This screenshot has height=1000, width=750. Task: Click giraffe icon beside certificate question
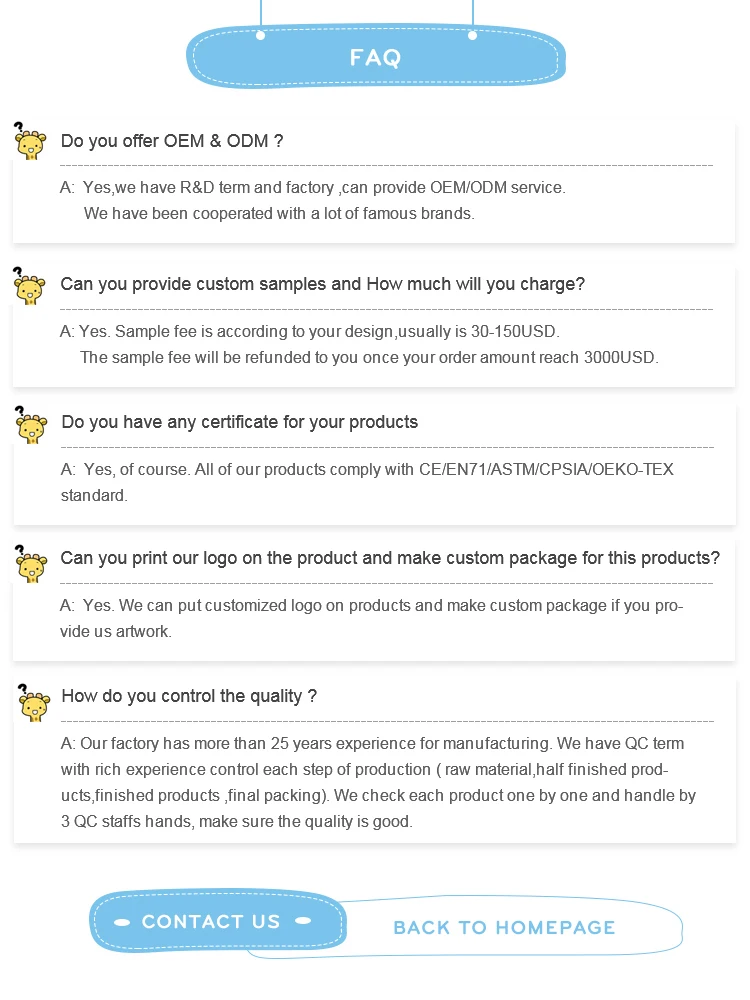coord(31,424)
